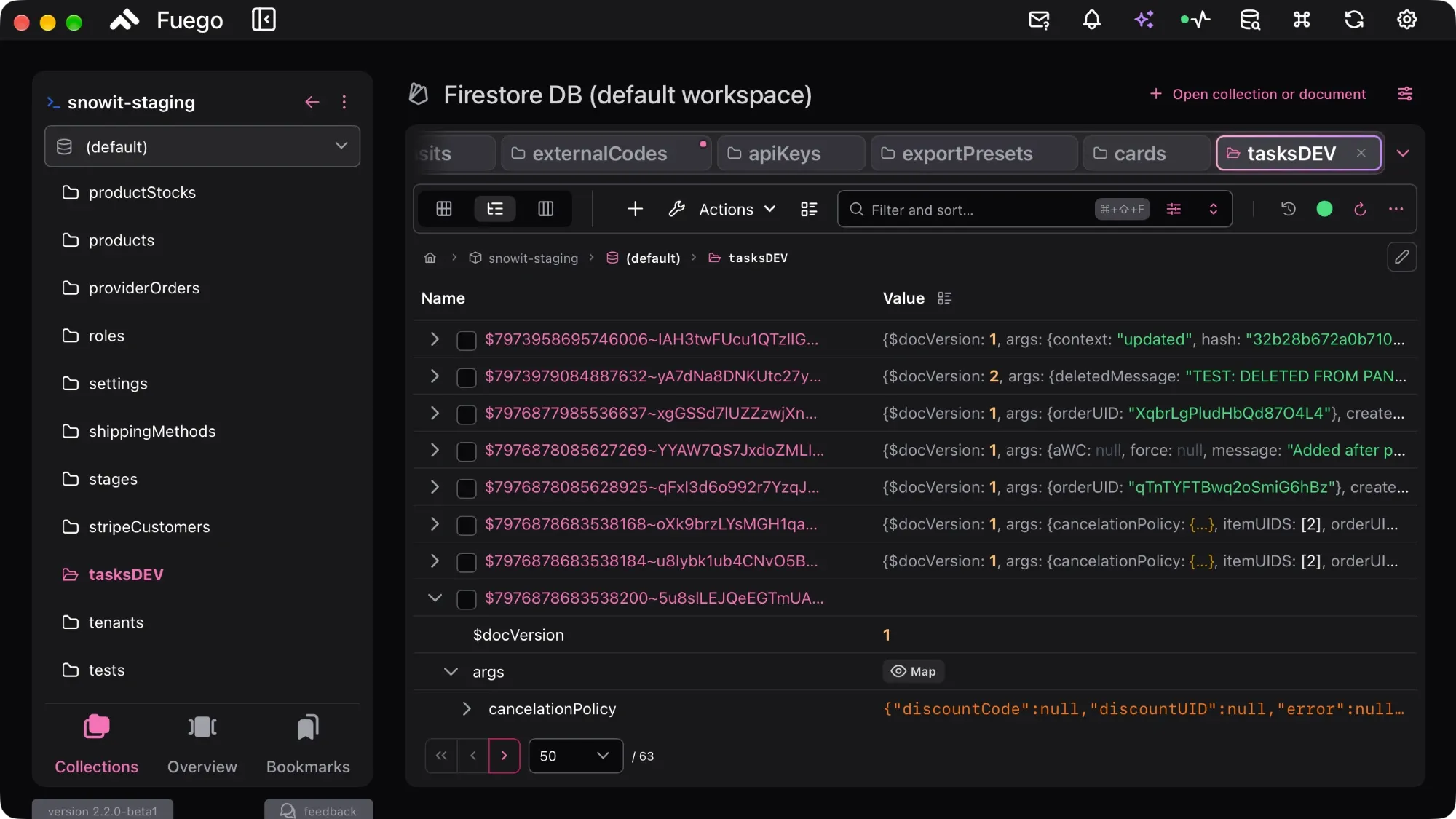Viewport: 1456px width, 819px height.
Task: Open the filter options sliders icon in the search box
Action: 1174,209
